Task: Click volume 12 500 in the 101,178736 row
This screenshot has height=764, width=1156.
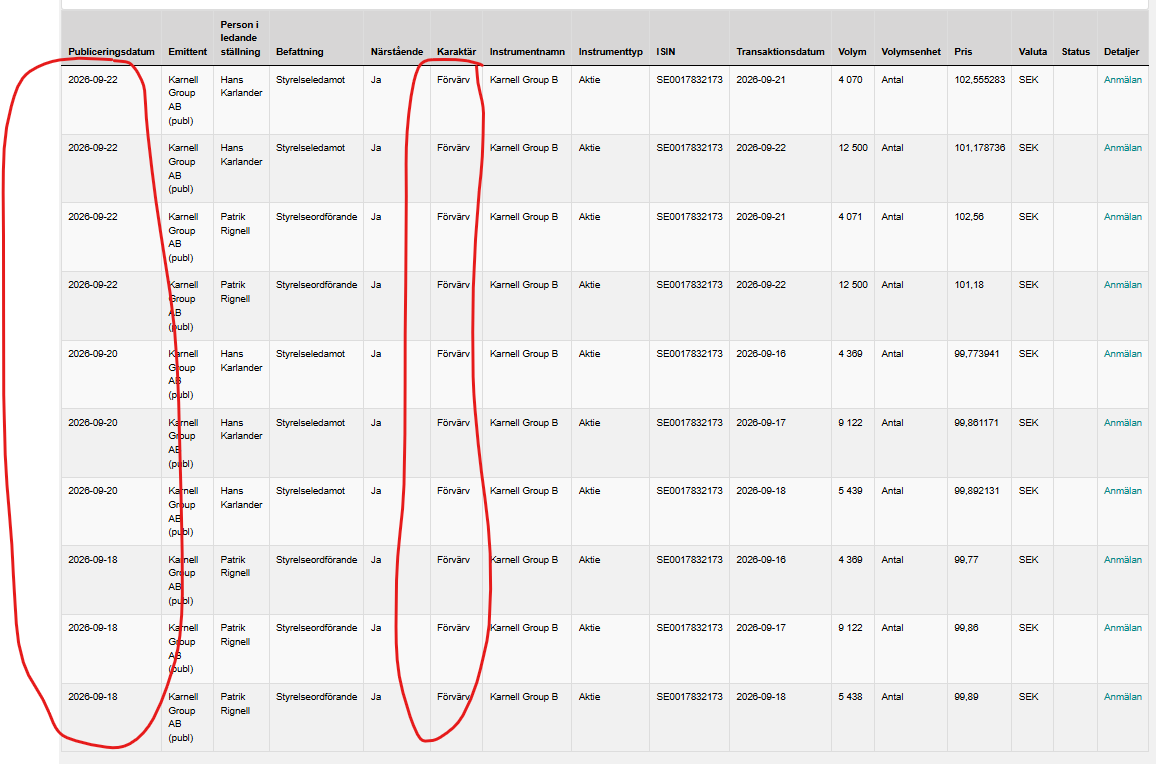Action: pyautogui.click(x=853, y=148)
